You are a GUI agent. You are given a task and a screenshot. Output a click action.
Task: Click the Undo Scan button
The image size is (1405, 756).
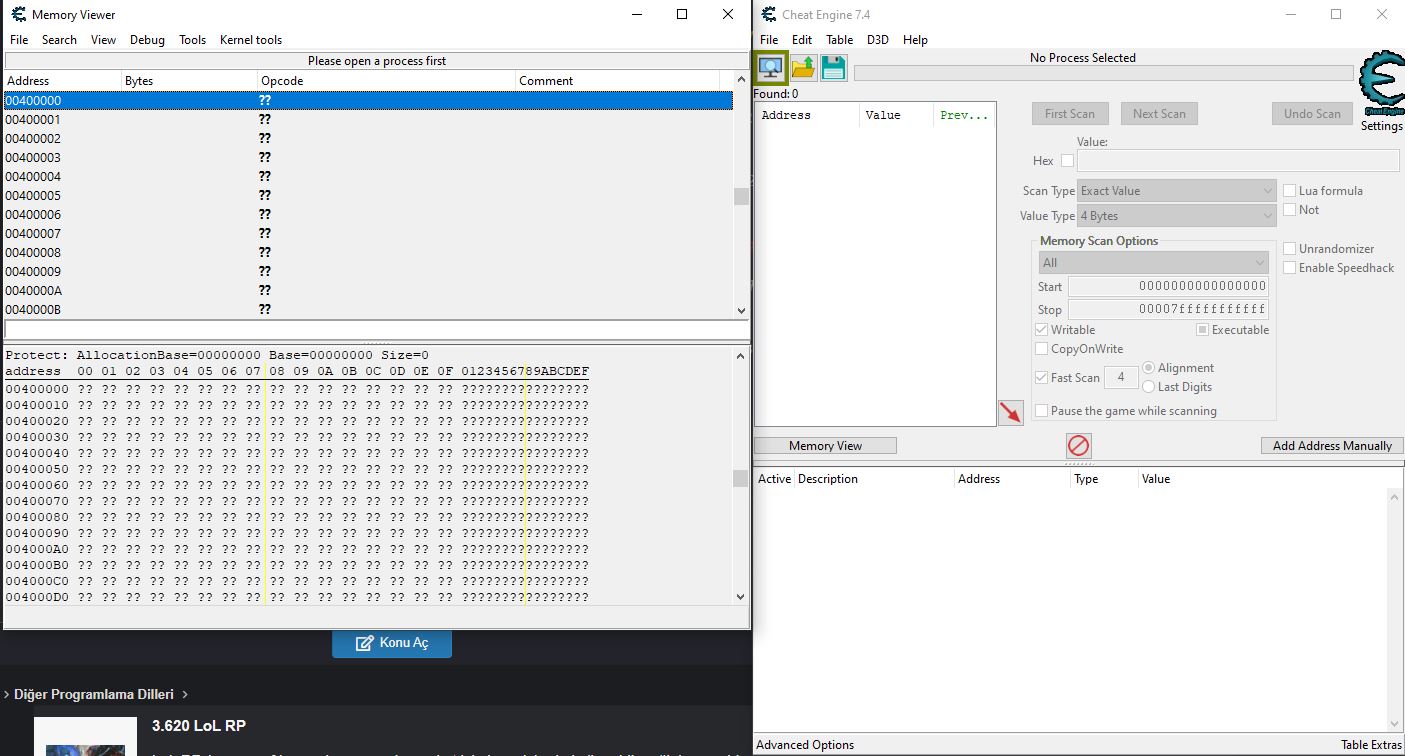coord(1312,114)
